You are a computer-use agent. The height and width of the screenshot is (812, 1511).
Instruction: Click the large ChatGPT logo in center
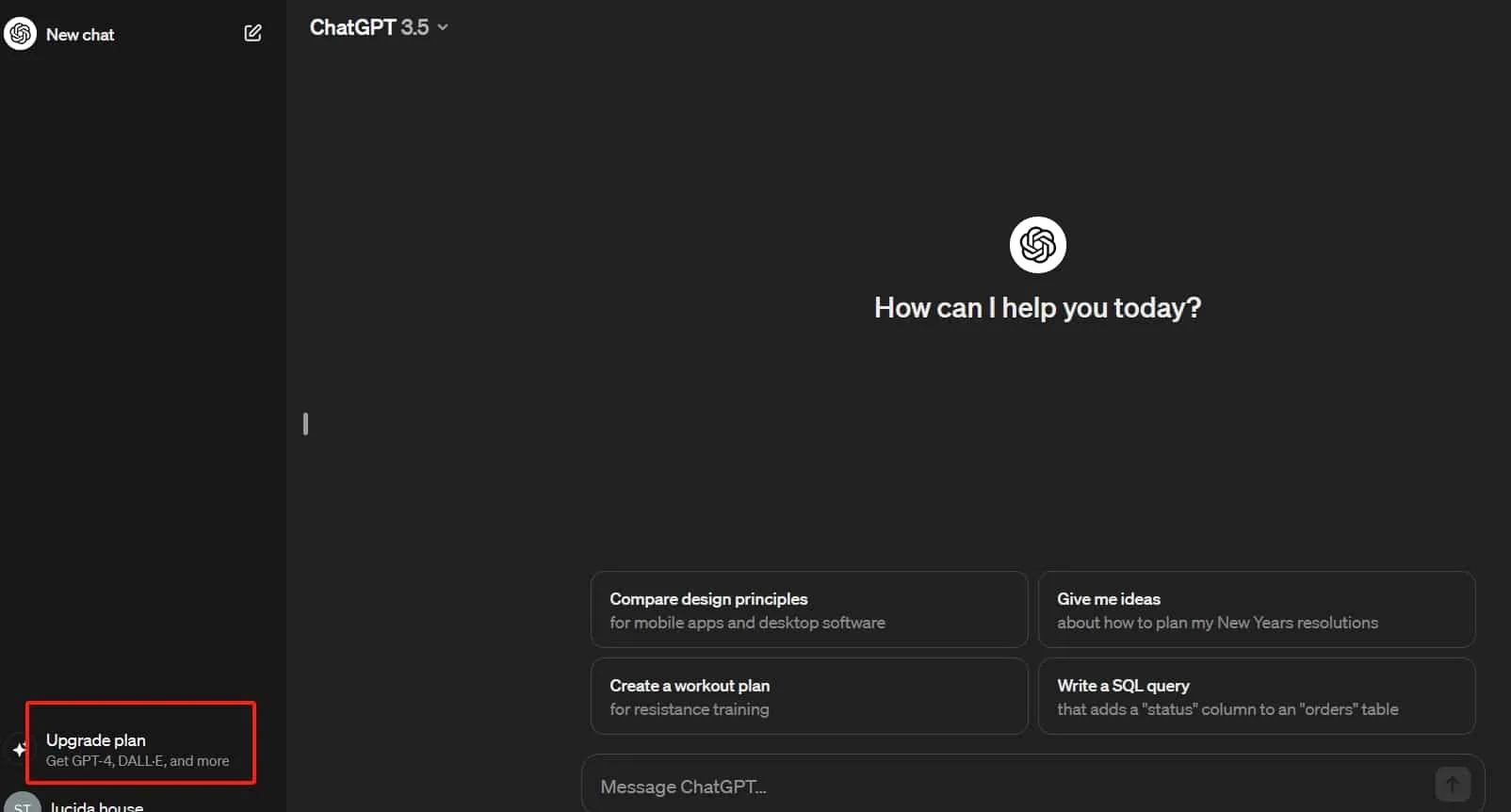[1037, 245]
